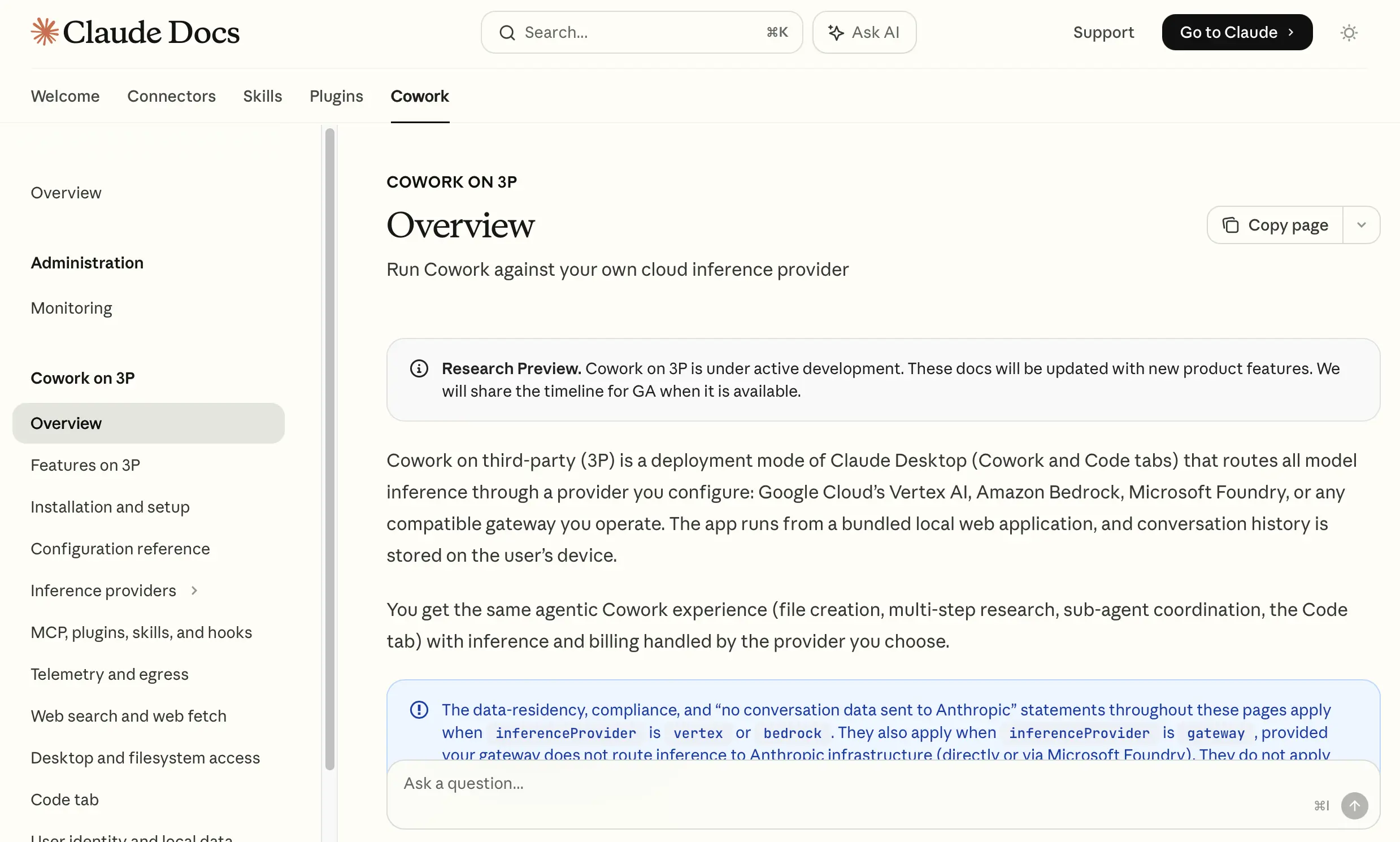The image size is (1400, 842).
Task: Open Features on 3P page
Action: [86, 465]
